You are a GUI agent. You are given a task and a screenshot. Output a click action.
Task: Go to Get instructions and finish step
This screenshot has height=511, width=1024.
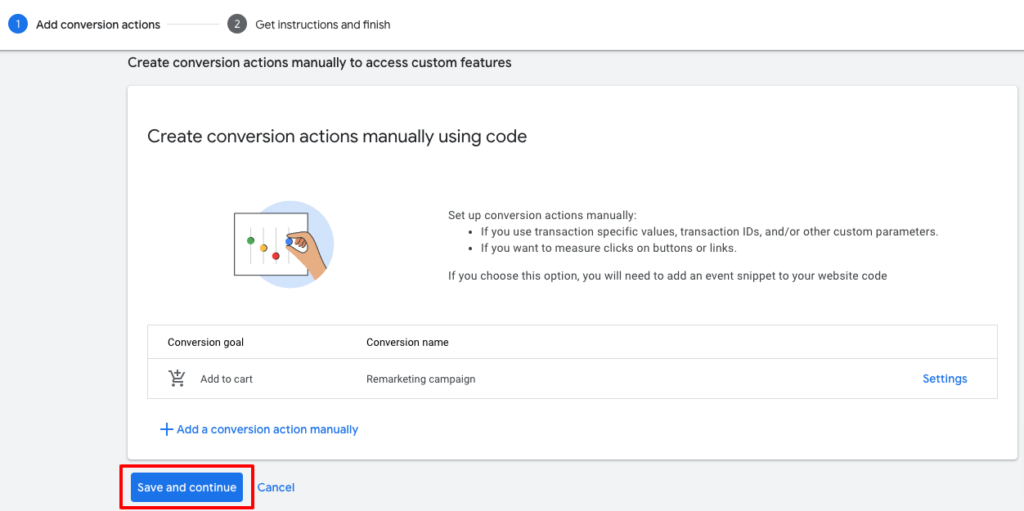click(323, 25)
